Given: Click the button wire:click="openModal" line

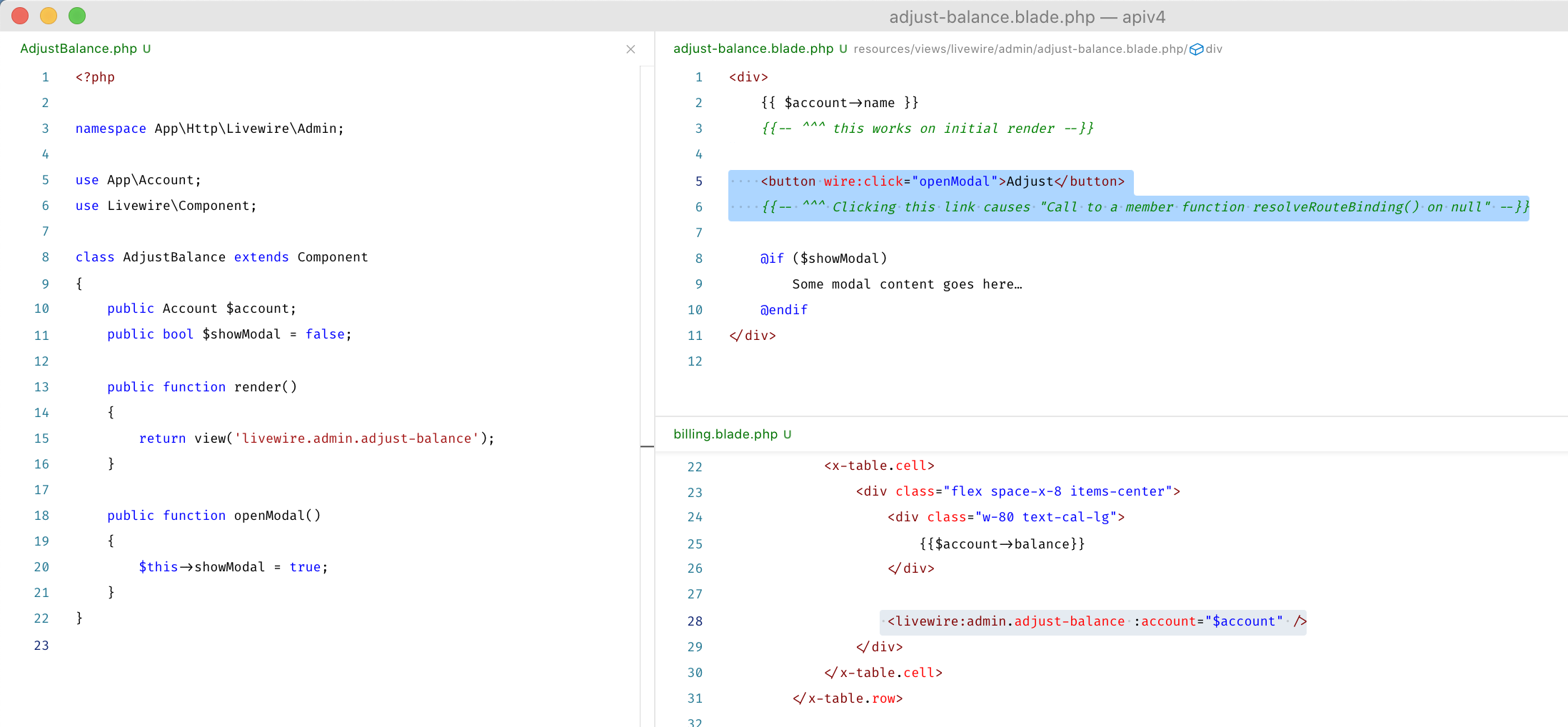Looking at the screenshot, I should pos(943,181).
